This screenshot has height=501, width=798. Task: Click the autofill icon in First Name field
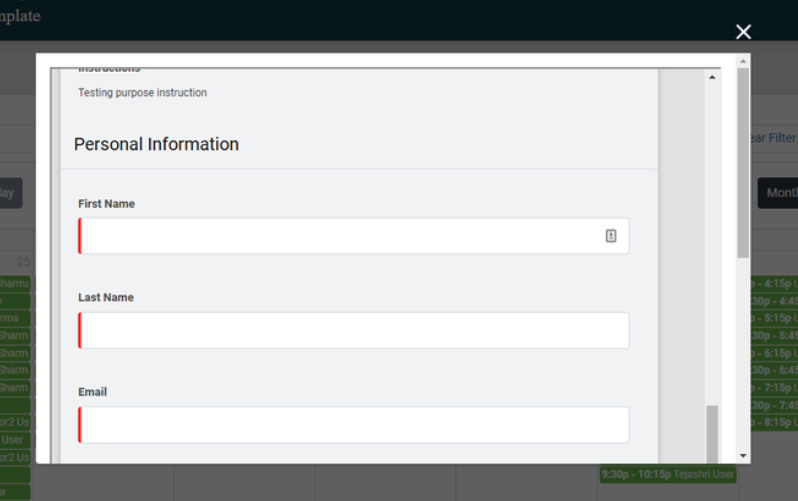click(611, 236)
